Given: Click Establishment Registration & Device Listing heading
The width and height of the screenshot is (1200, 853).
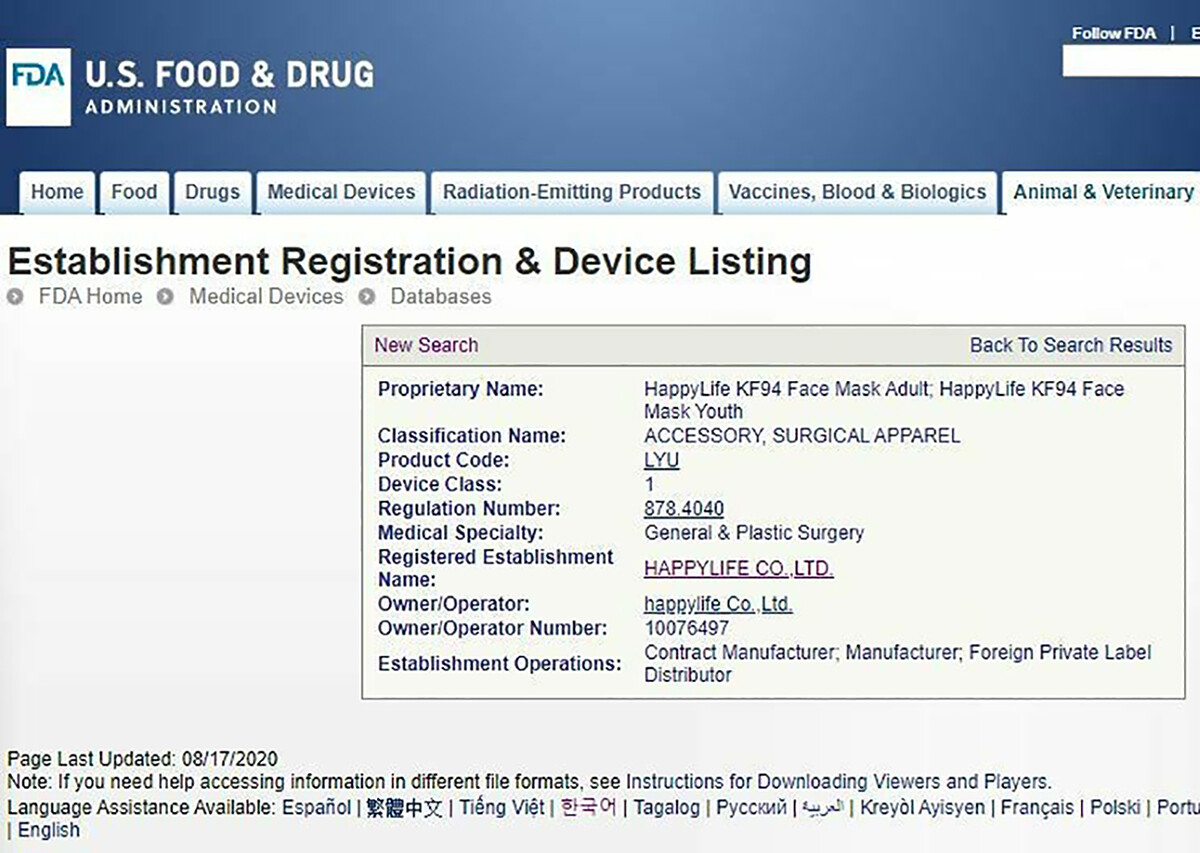Looking at the screenshot, I should [409, 262].
